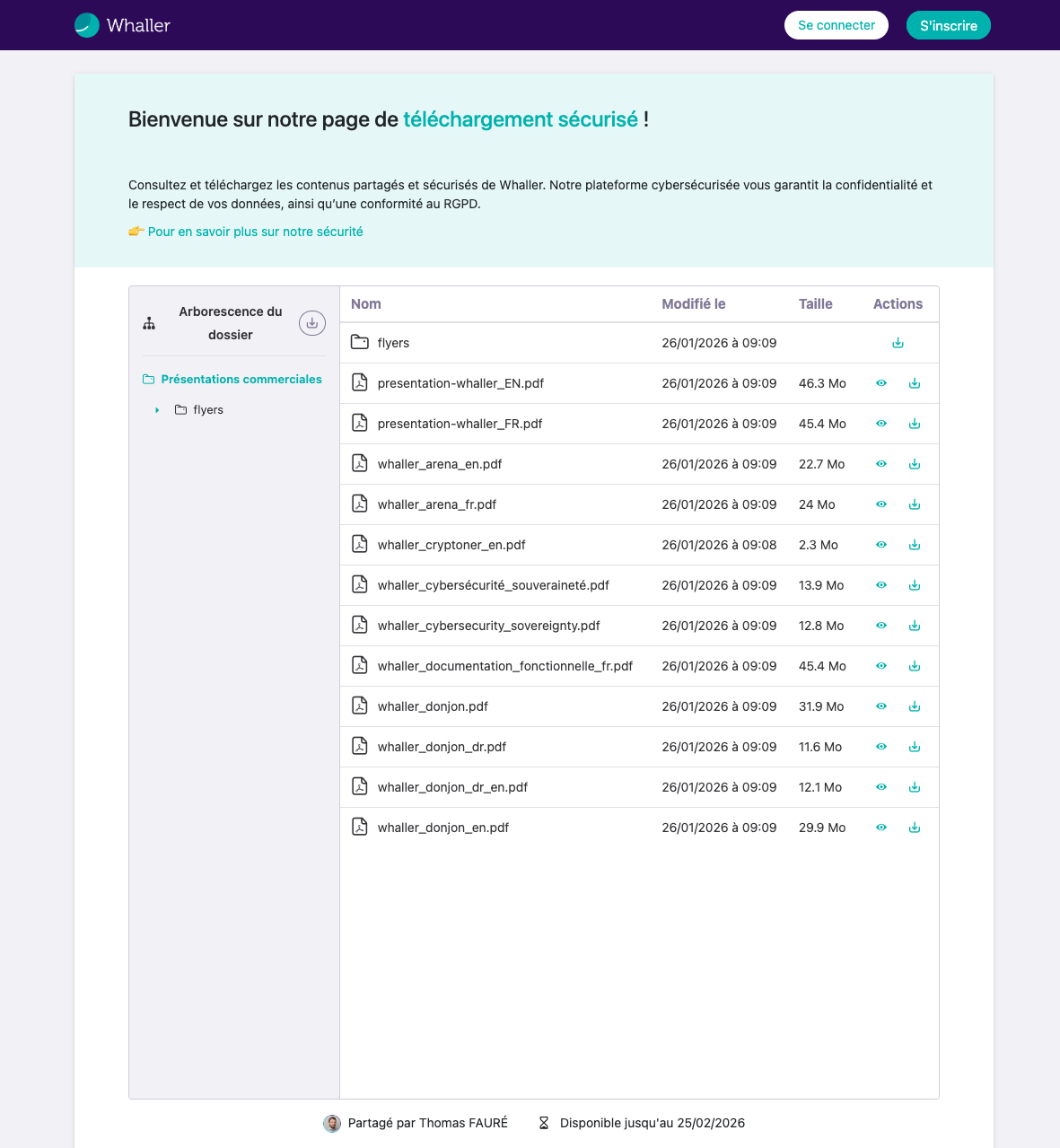Click download icon for whaller_arena_fr.pdf
Screen dimensions: 1060x1148
tap(915, 504)
